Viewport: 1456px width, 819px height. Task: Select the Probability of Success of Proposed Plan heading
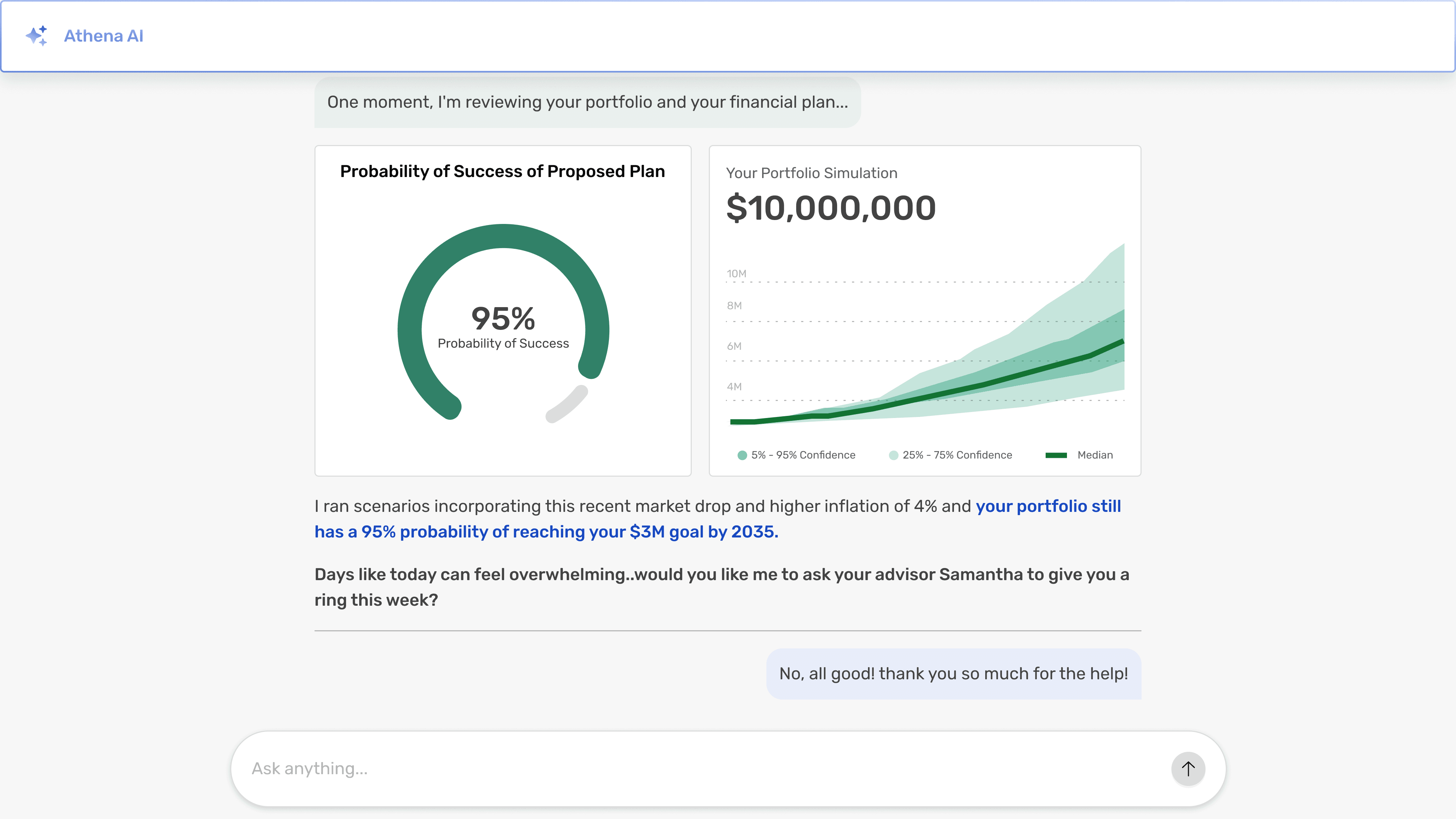[x=502, y=171]
